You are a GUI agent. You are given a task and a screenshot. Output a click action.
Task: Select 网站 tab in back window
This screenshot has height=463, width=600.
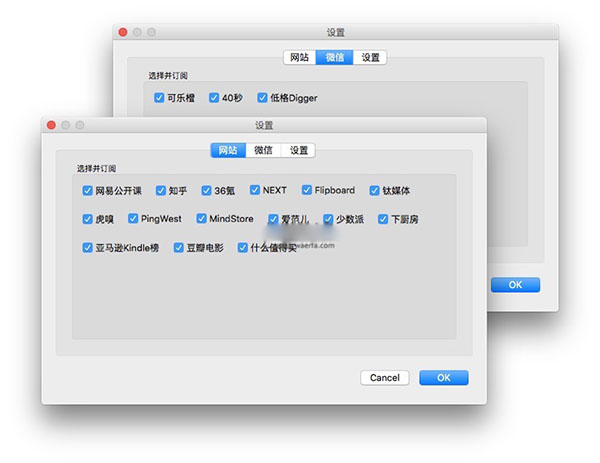coord(300,57)
